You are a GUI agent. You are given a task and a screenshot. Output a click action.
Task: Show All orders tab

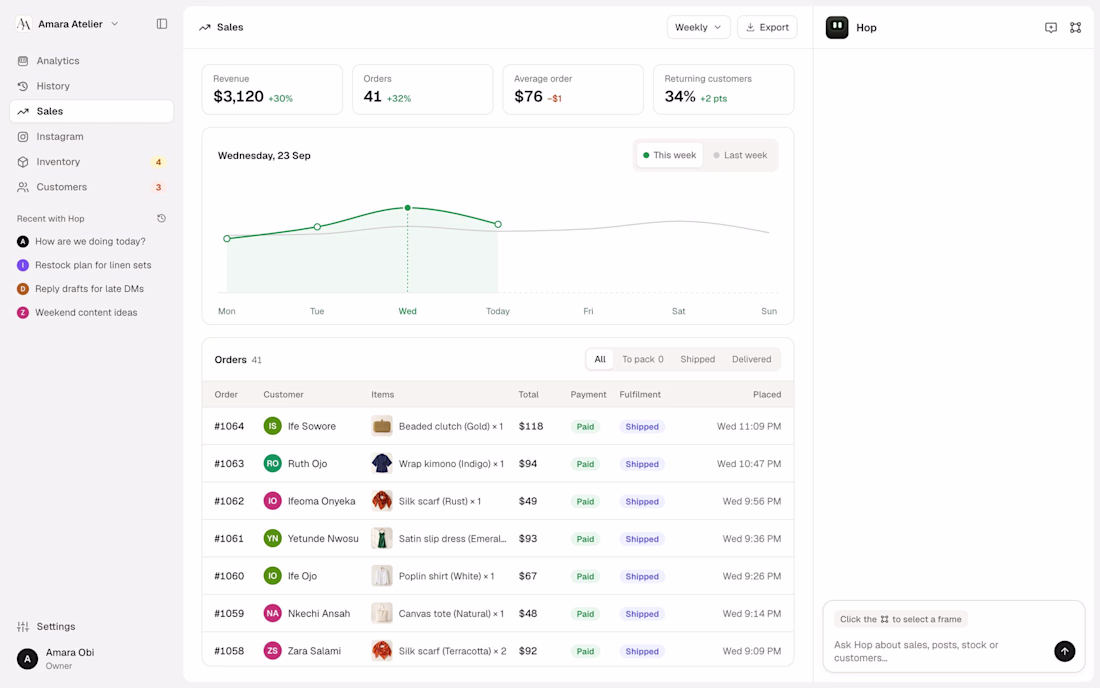[600, 359]
